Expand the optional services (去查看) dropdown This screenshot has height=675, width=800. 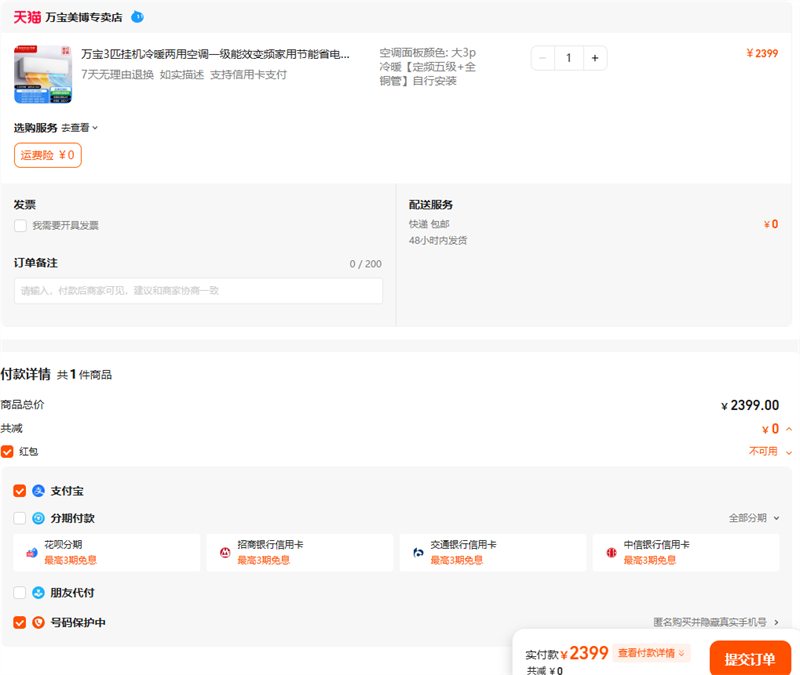80,128
